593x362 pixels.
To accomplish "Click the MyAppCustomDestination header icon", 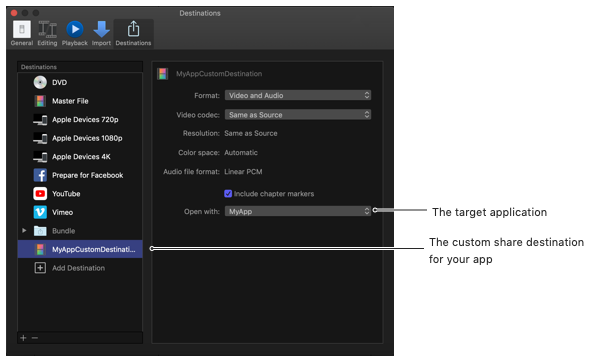I will point(163,74).
